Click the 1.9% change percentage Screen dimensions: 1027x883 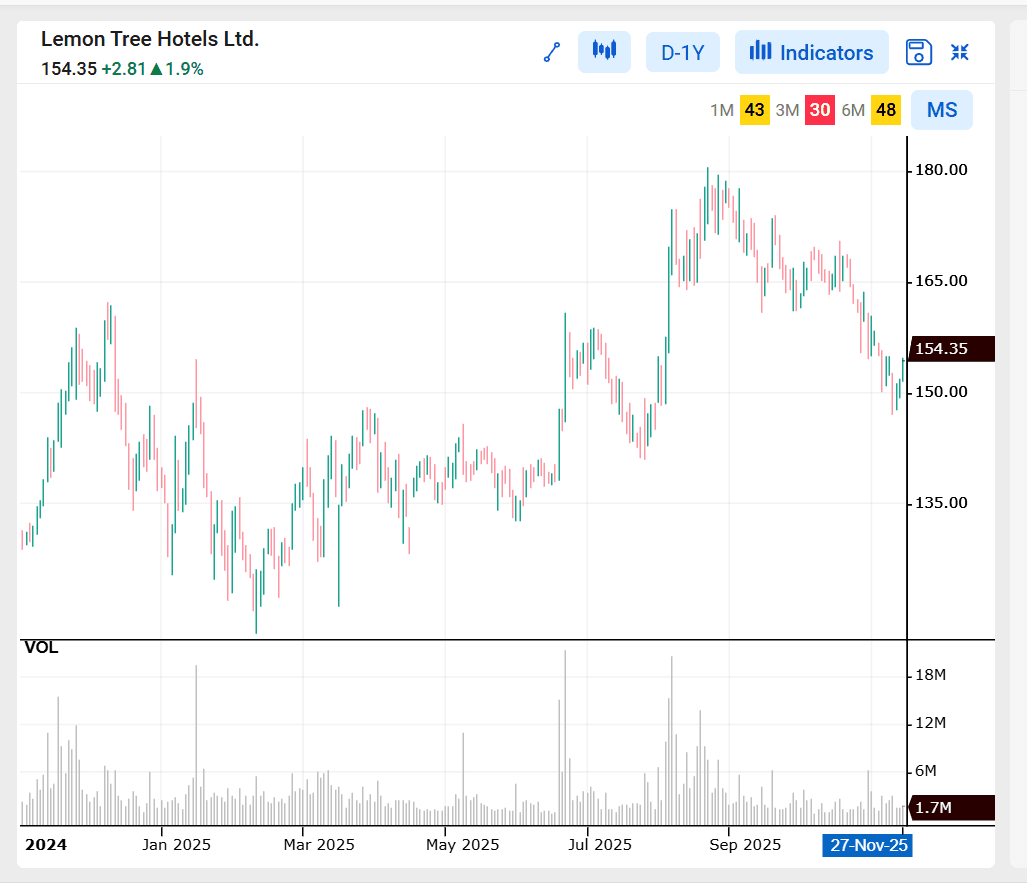(x=184, y=69)
